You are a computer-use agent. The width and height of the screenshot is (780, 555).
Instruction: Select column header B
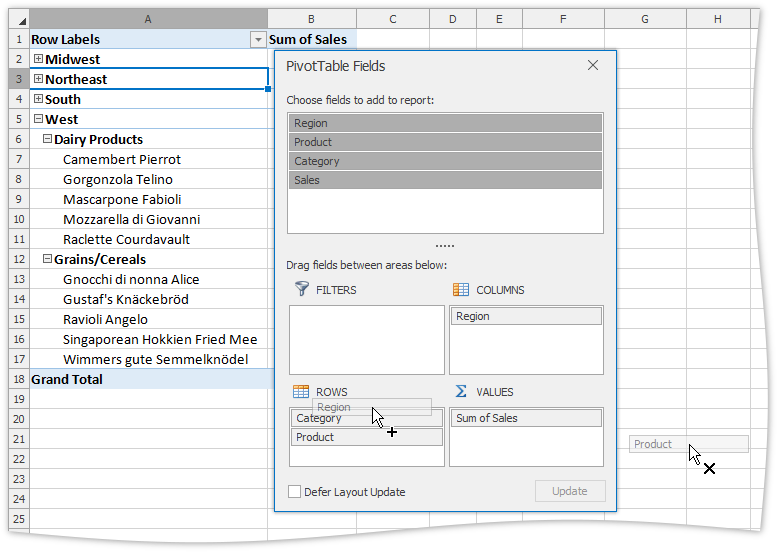tap(311, 19)
